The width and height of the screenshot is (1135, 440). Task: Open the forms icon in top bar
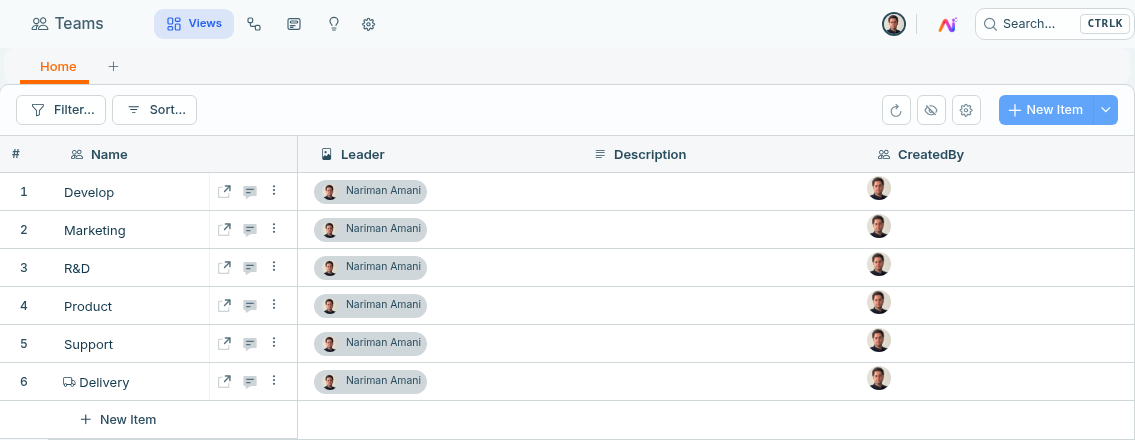(x=294, y=24)
